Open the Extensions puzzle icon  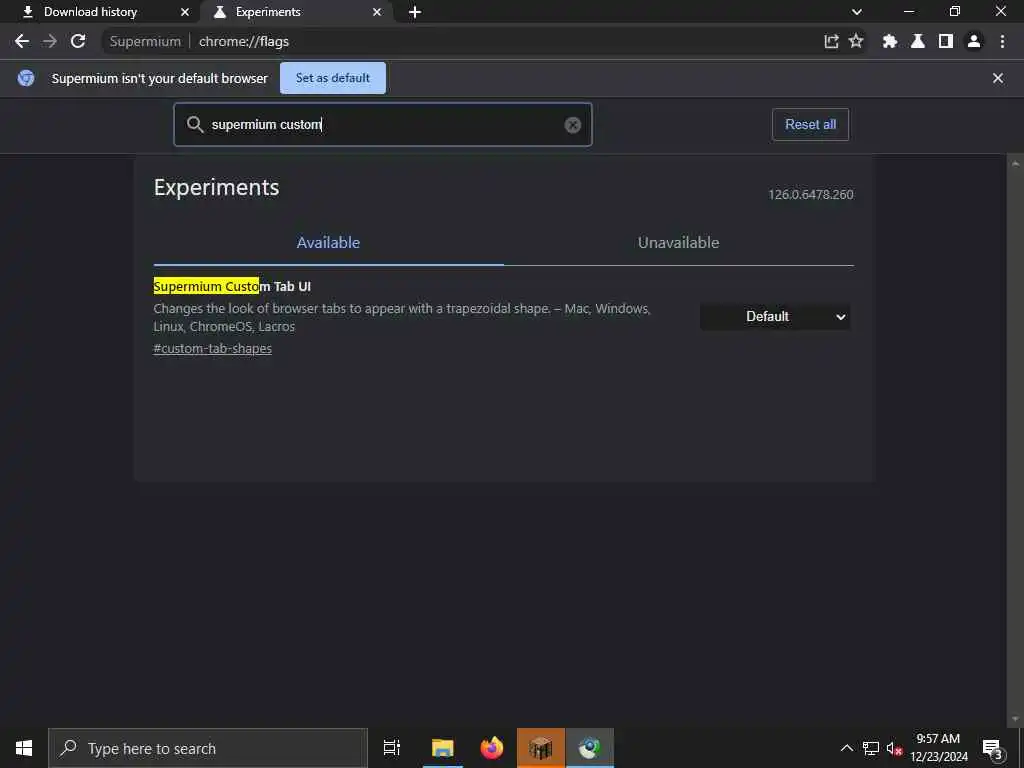(889, 41)
